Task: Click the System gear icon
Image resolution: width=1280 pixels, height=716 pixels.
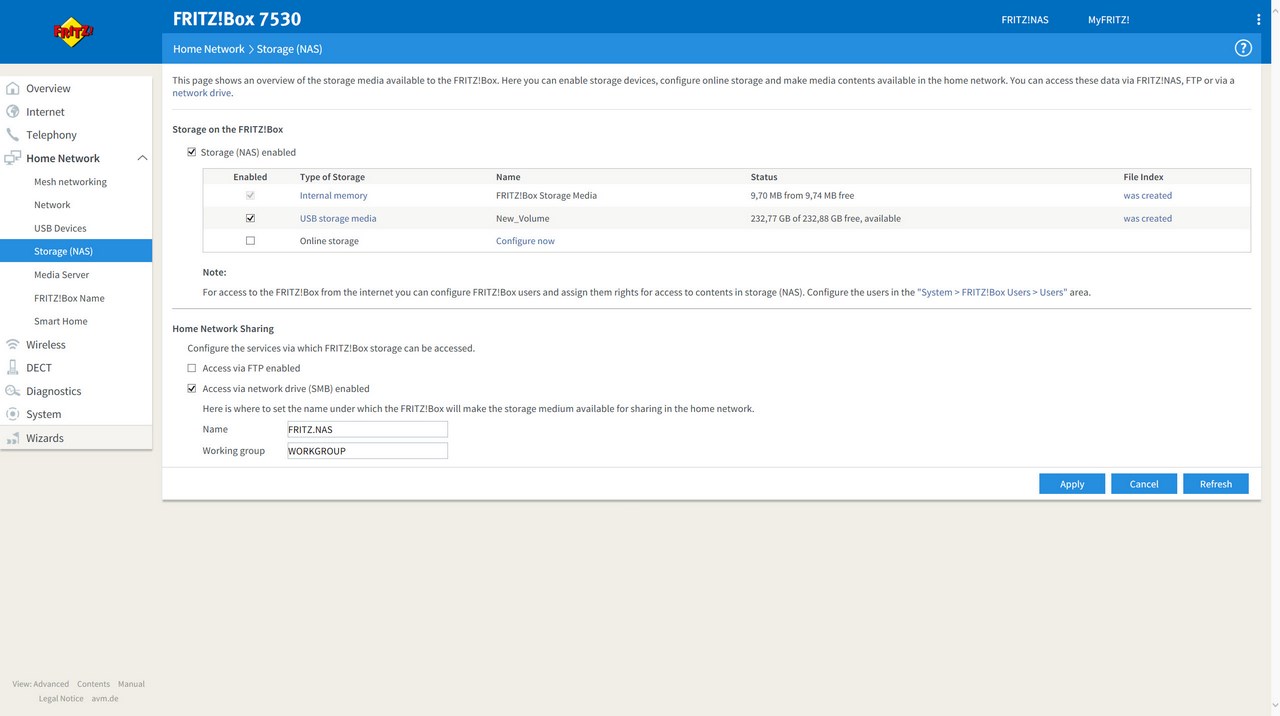Action: (x=13, y=414)
